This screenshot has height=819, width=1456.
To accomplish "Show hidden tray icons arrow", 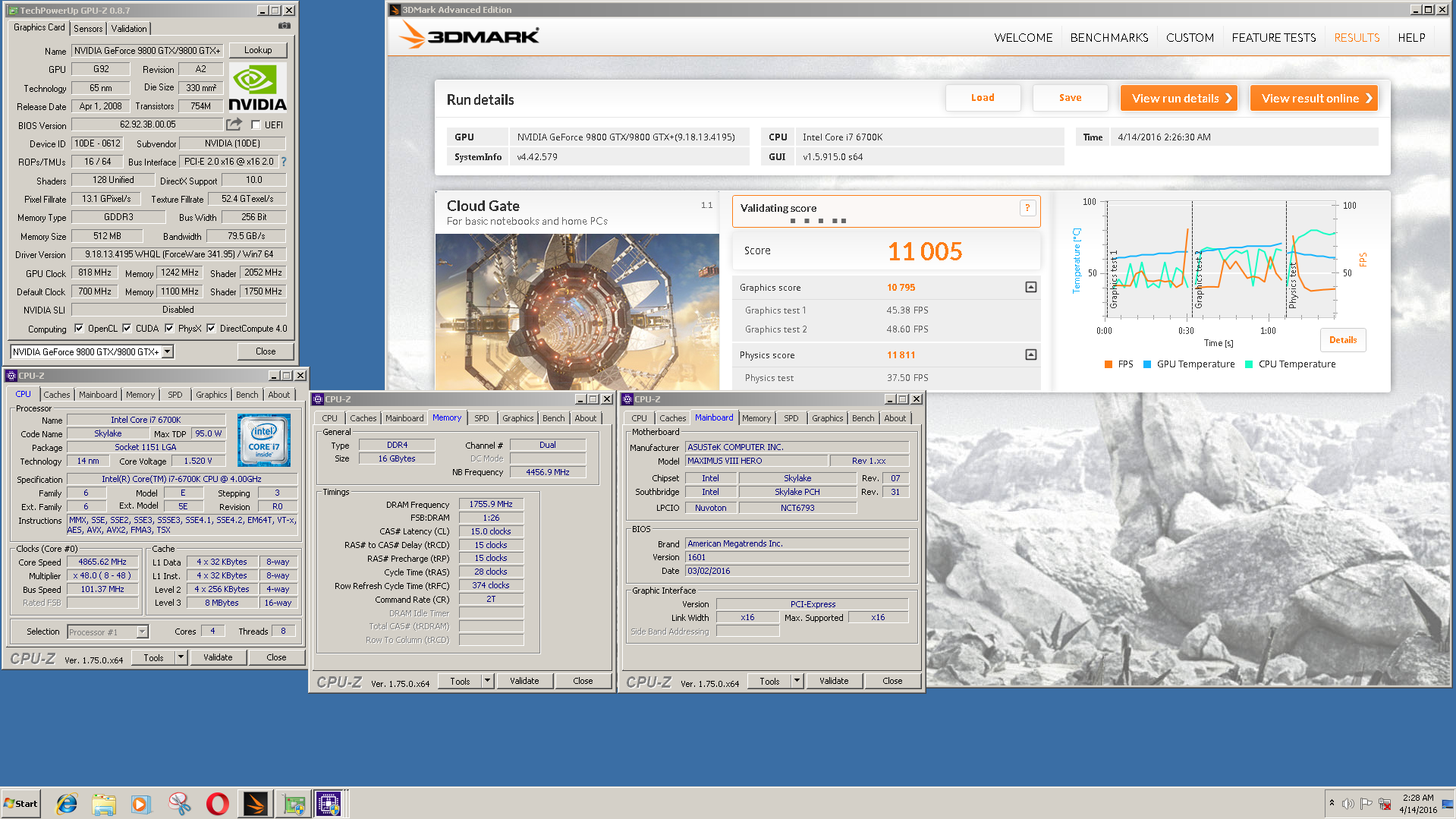I will [1332, 803].
